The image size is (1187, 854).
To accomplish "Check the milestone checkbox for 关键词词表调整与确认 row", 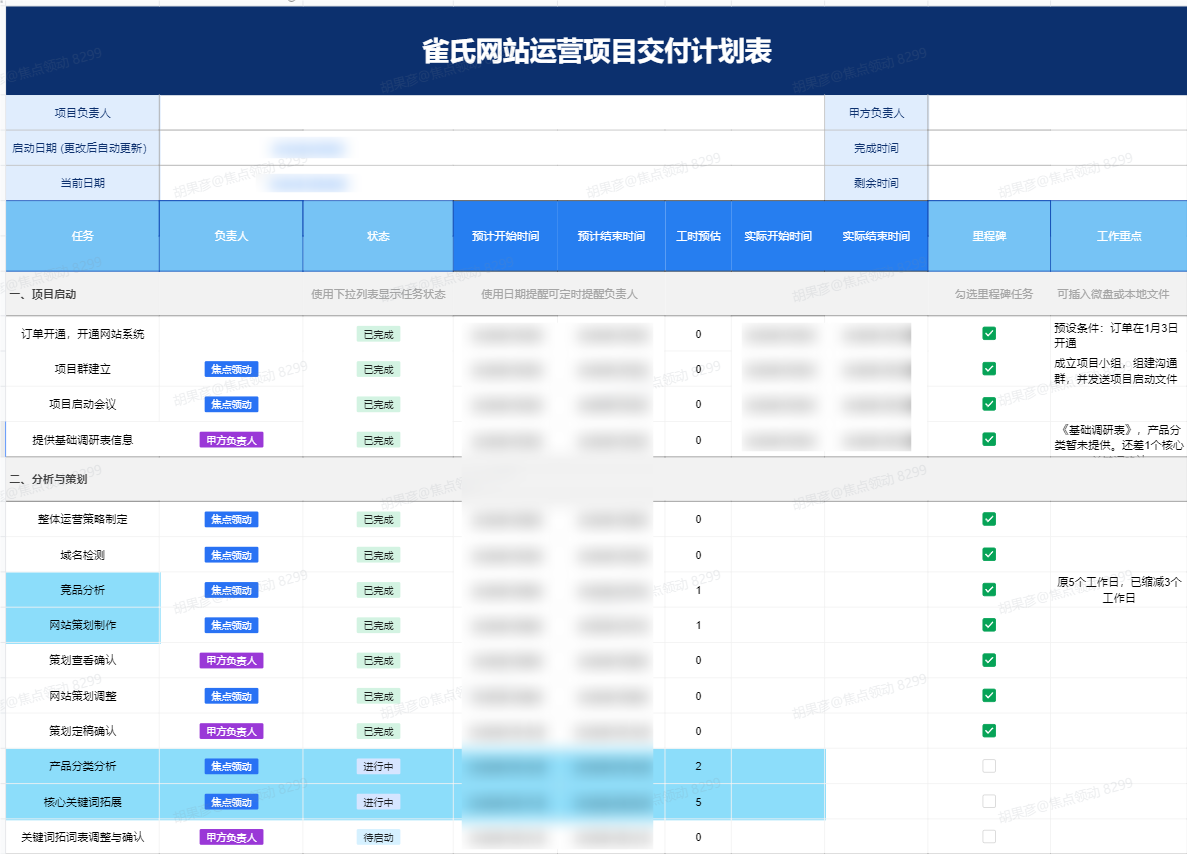I will (989, 837).
